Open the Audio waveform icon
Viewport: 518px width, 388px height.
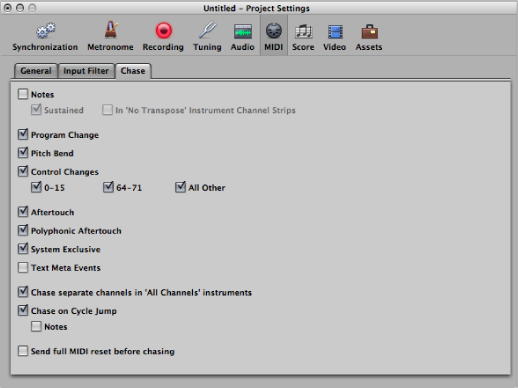click(243, 31)
